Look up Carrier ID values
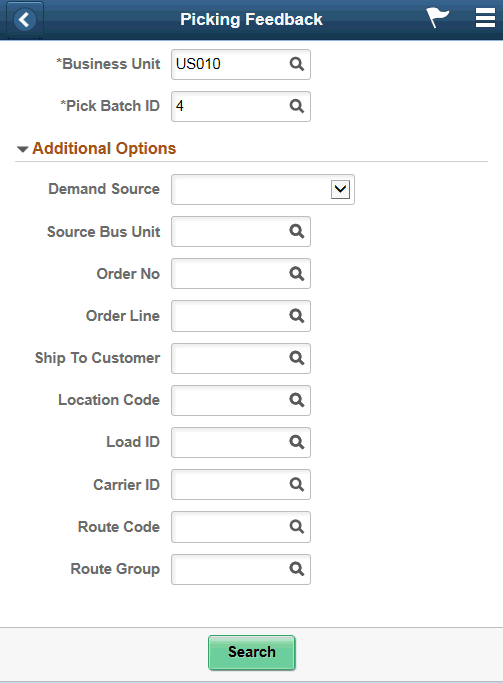Viewport: 503px width, 683px height. [x=297, y=484]
